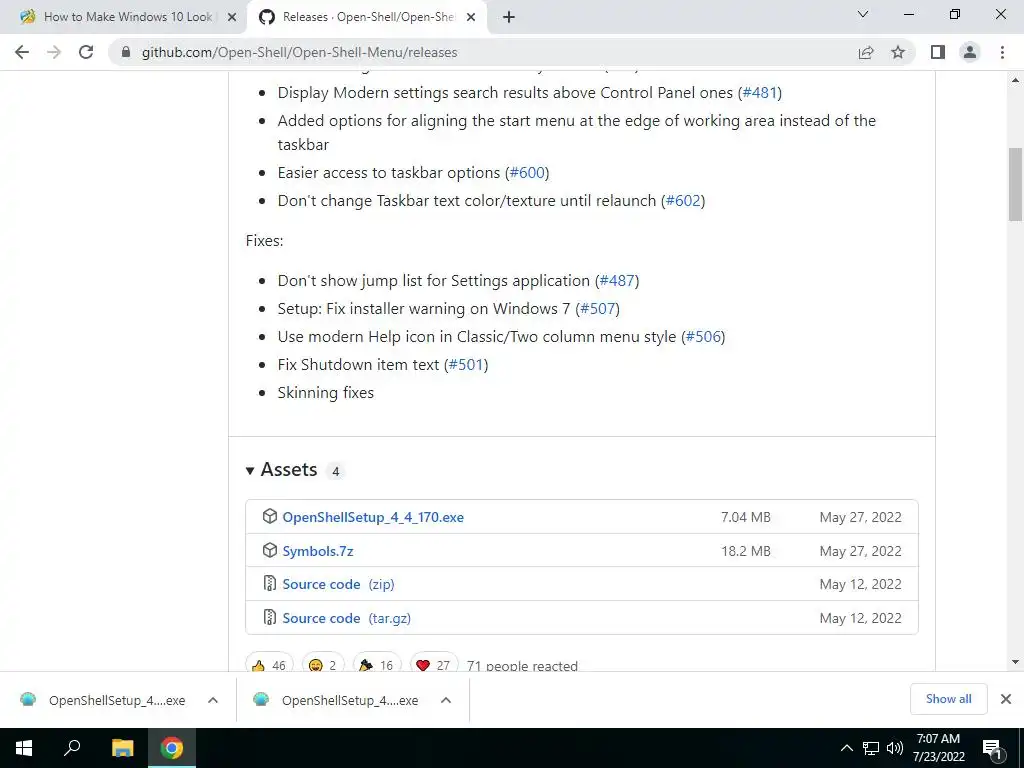Open the taskbar clock and date
The image size is (1024, 768).
(x=938, y=748)
